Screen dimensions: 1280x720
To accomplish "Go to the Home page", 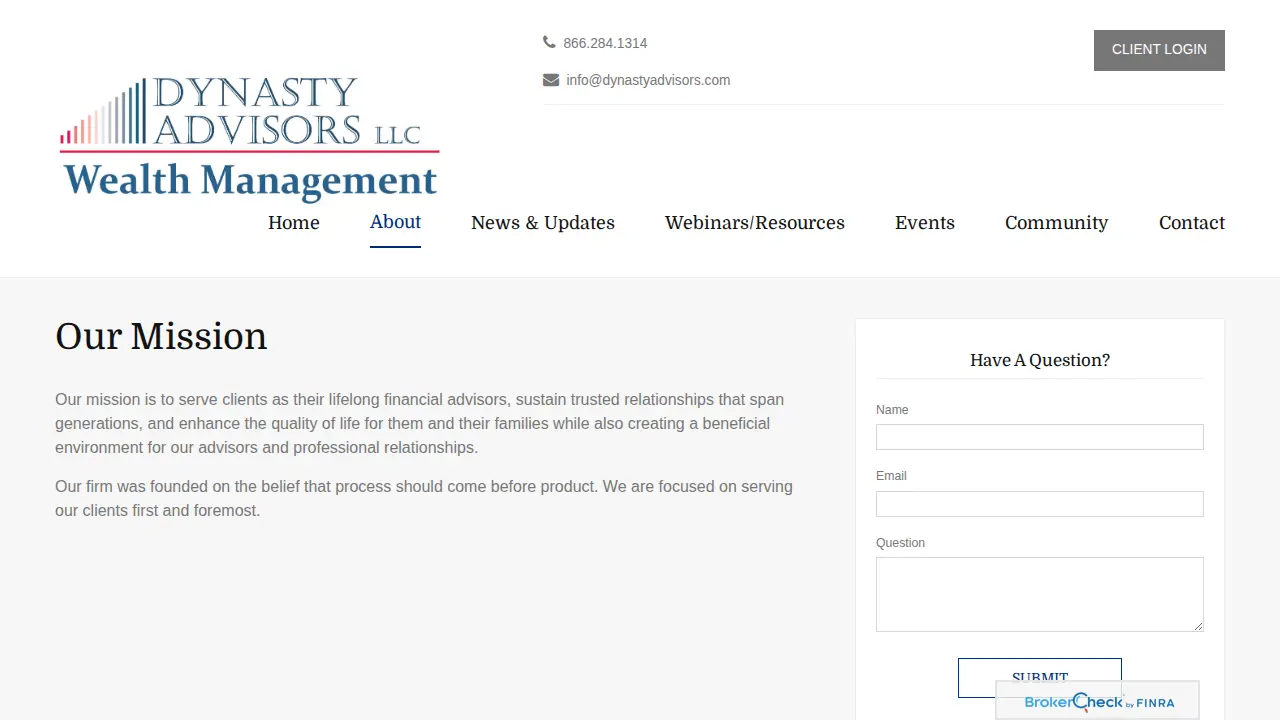I will (x=294, y=223).
